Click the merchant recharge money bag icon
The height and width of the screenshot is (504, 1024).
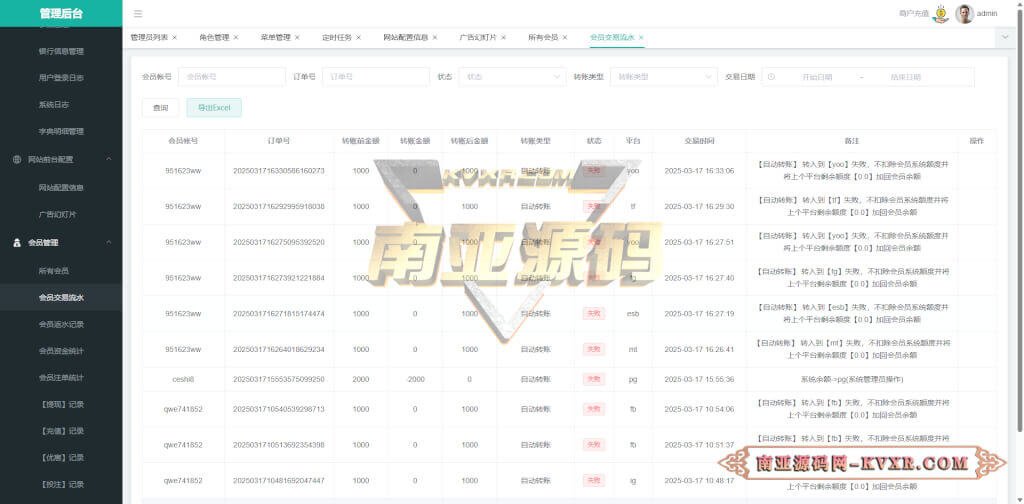coord(940,14)
